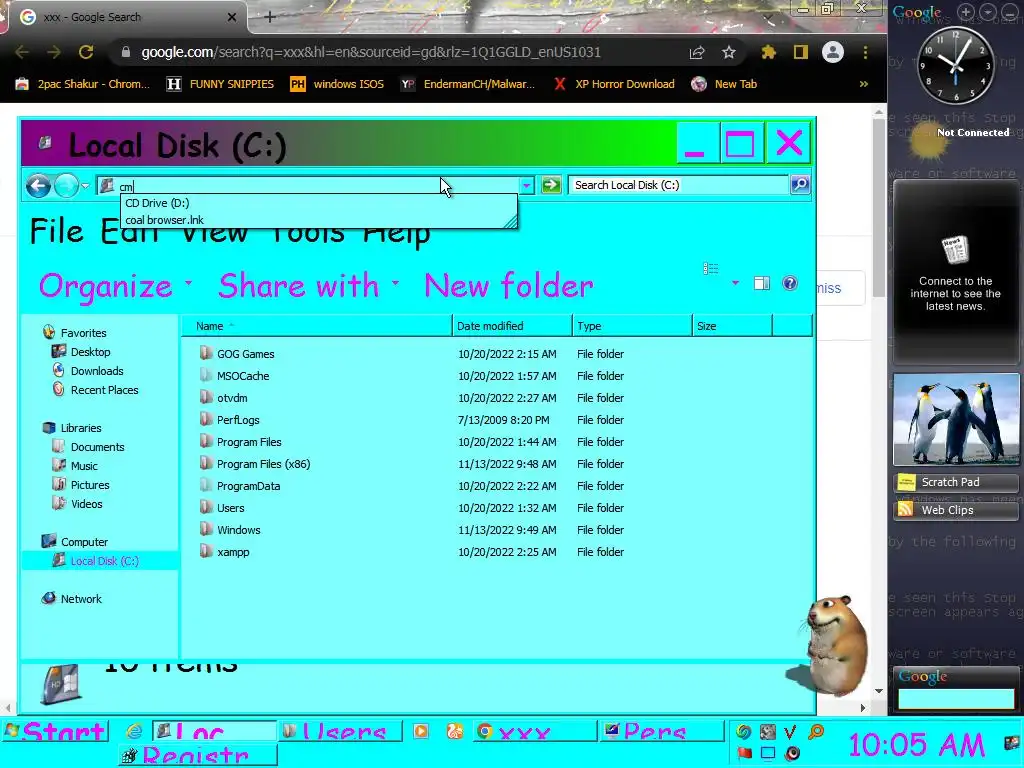
Task: Open the FUNNY SNIPPIES bookmark
Action: (x=221, y=84)
